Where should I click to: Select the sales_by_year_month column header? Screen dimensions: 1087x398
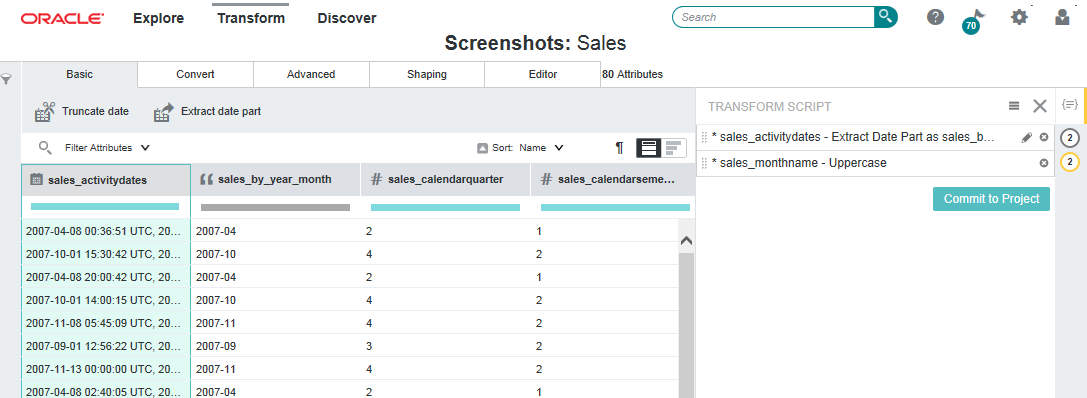pos(275,180)
